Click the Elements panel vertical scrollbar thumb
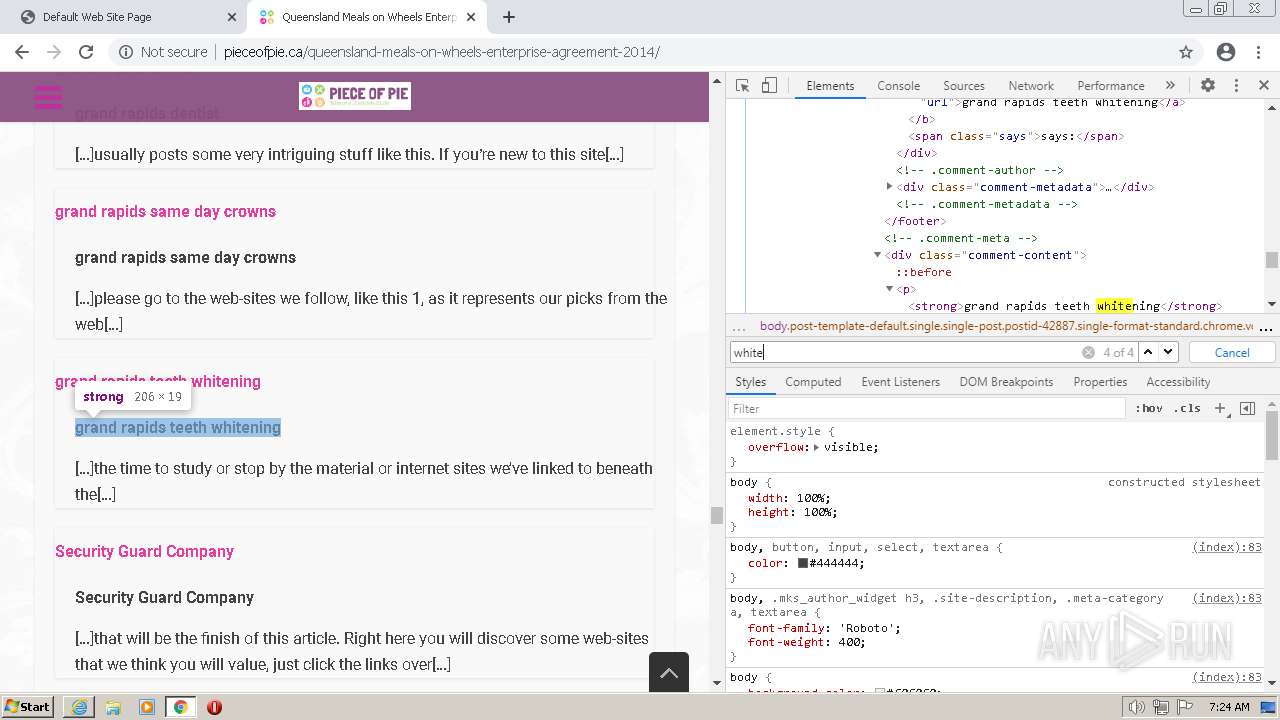This screenshot has width=1280, height=720. 1271,260
